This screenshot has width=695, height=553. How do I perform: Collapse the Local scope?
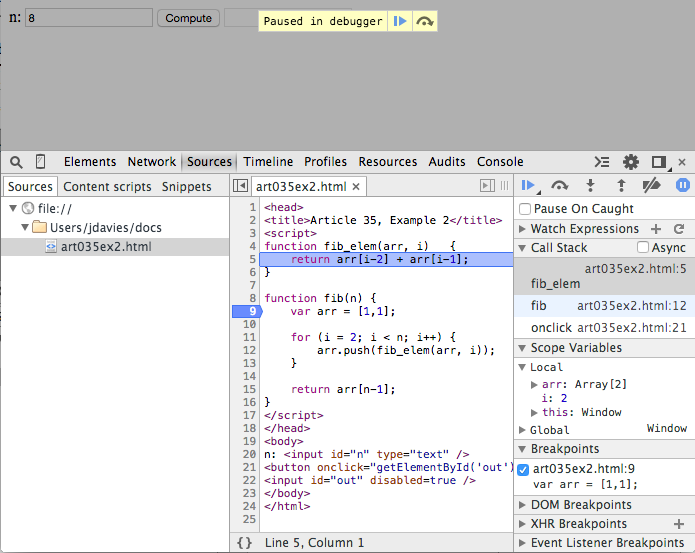522,367
